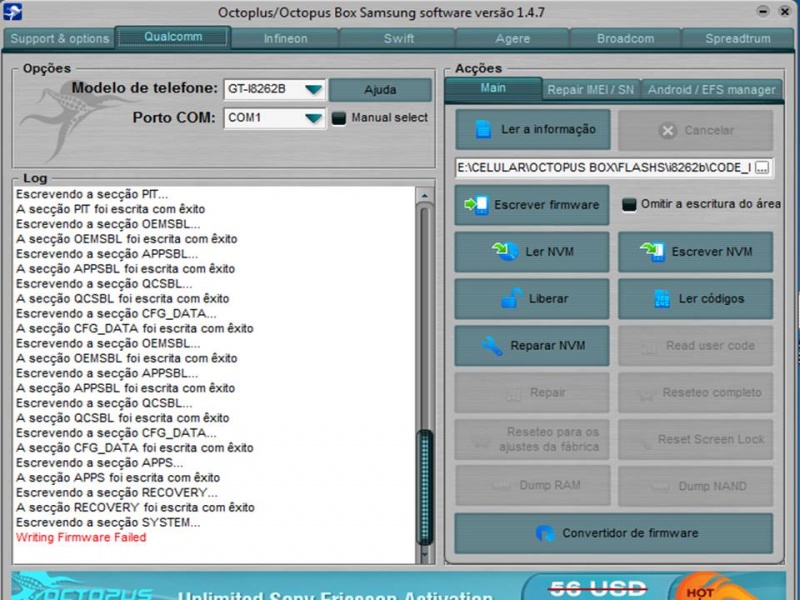Click the Repair button
Viewport: 800px width, 600px height.
pos(532,393)
